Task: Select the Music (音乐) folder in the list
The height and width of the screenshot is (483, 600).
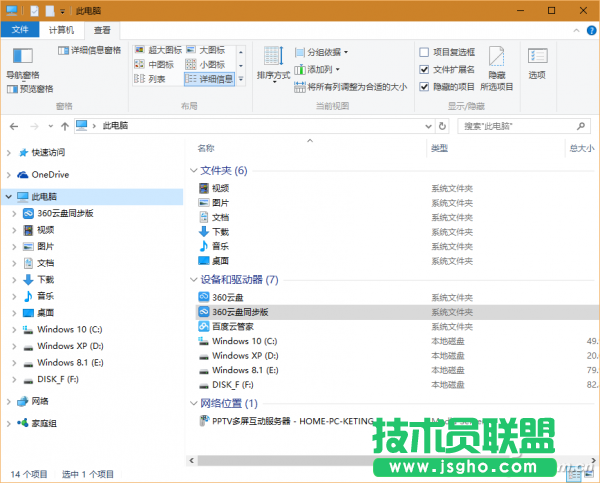Action: pyautogui.click(x=220, y=246)
